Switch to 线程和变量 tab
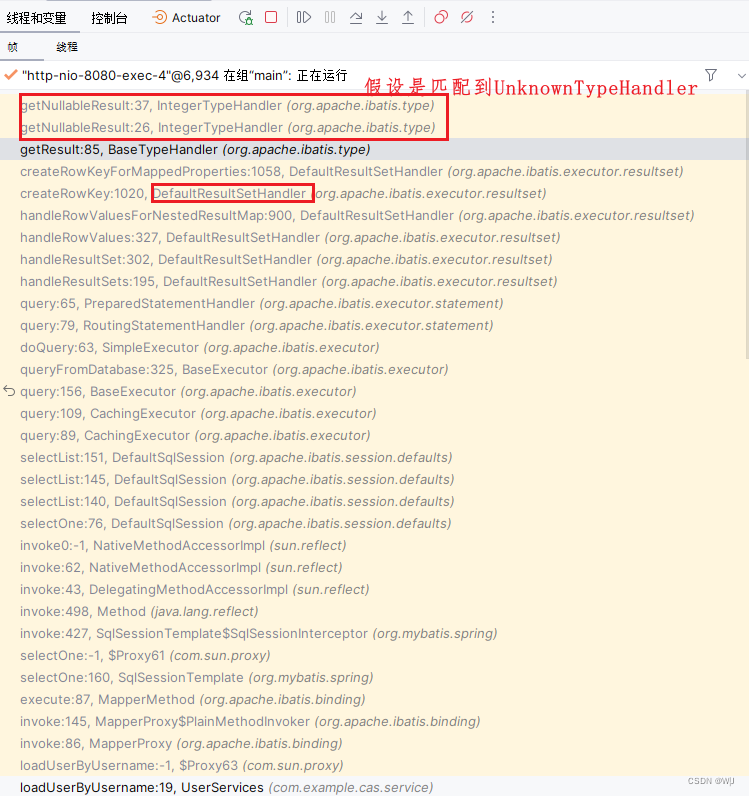749x796 pixels. [x=37, y=18]
